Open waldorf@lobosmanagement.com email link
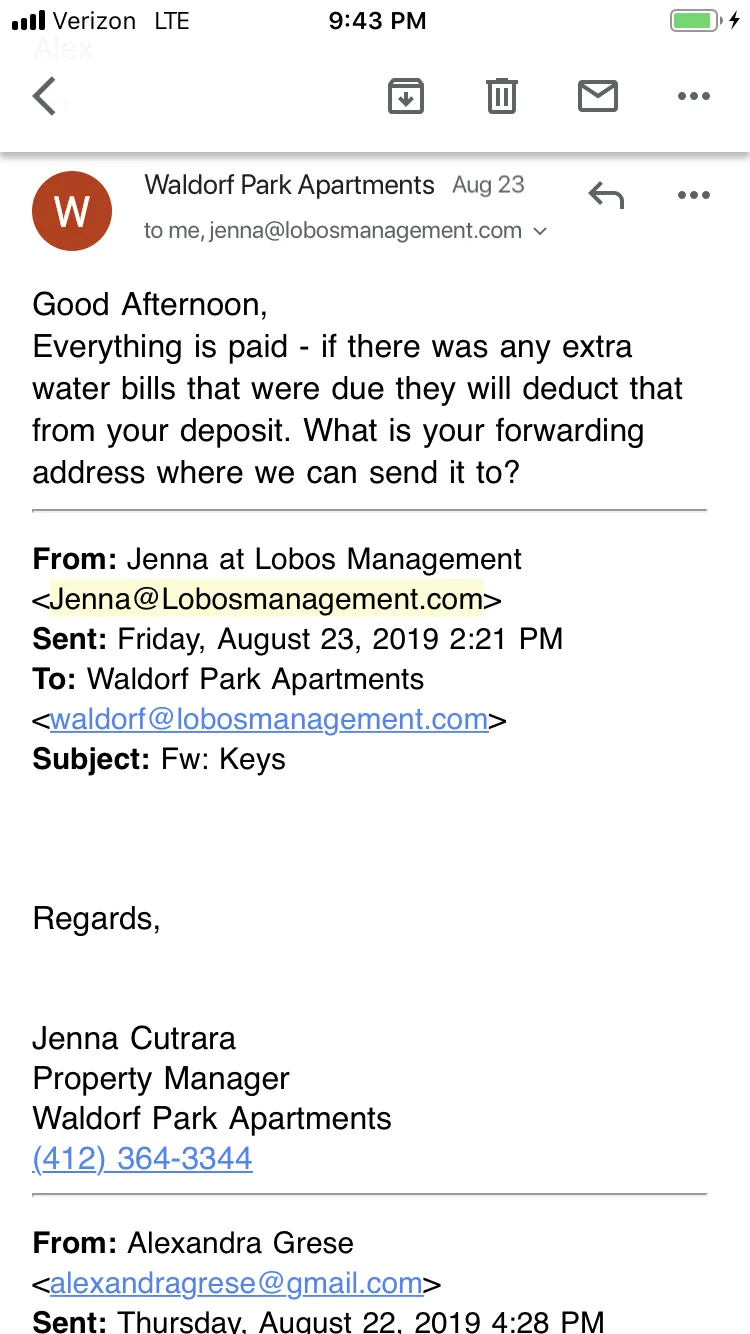The width and height of the screenshot is (750, 1334). 269,719
